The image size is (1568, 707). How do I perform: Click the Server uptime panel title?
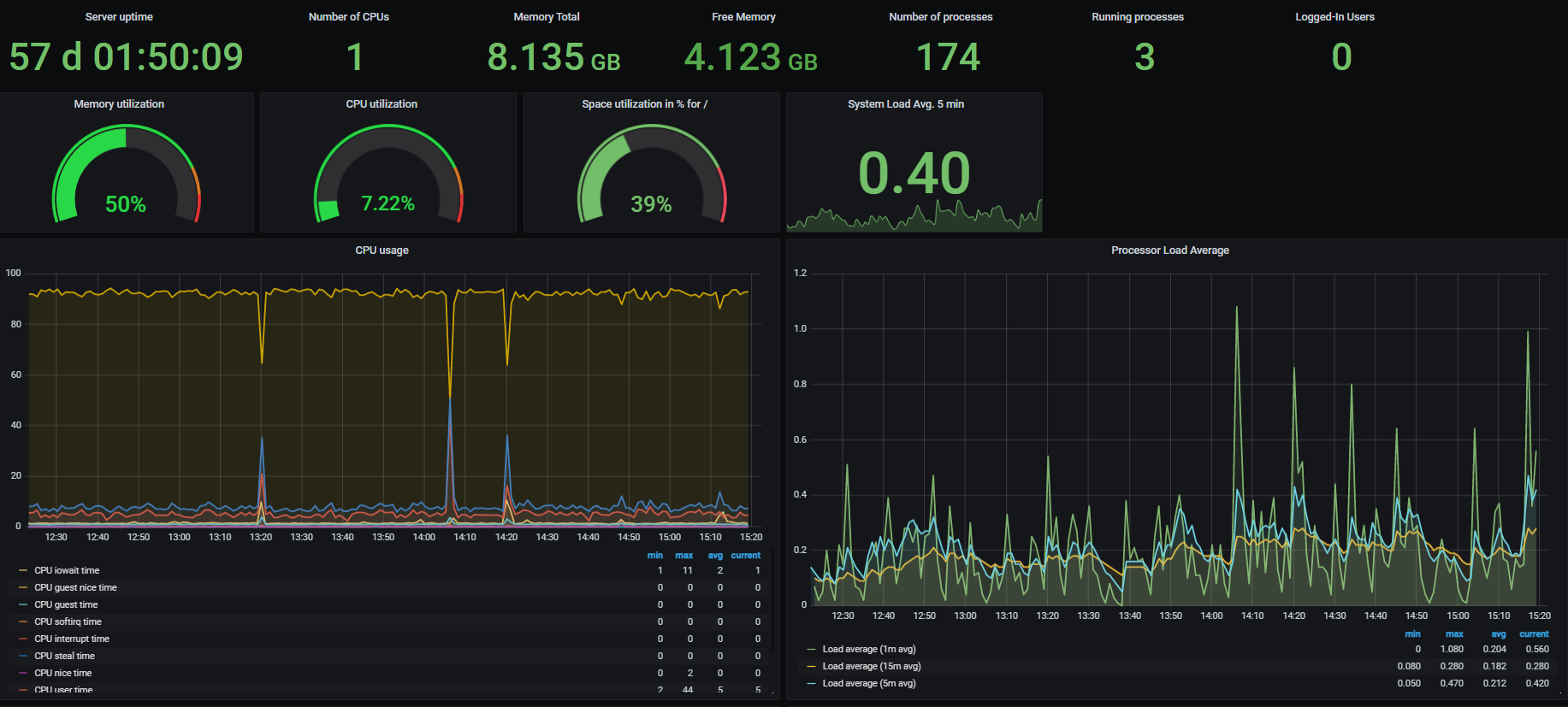click(x=119, y=17)
